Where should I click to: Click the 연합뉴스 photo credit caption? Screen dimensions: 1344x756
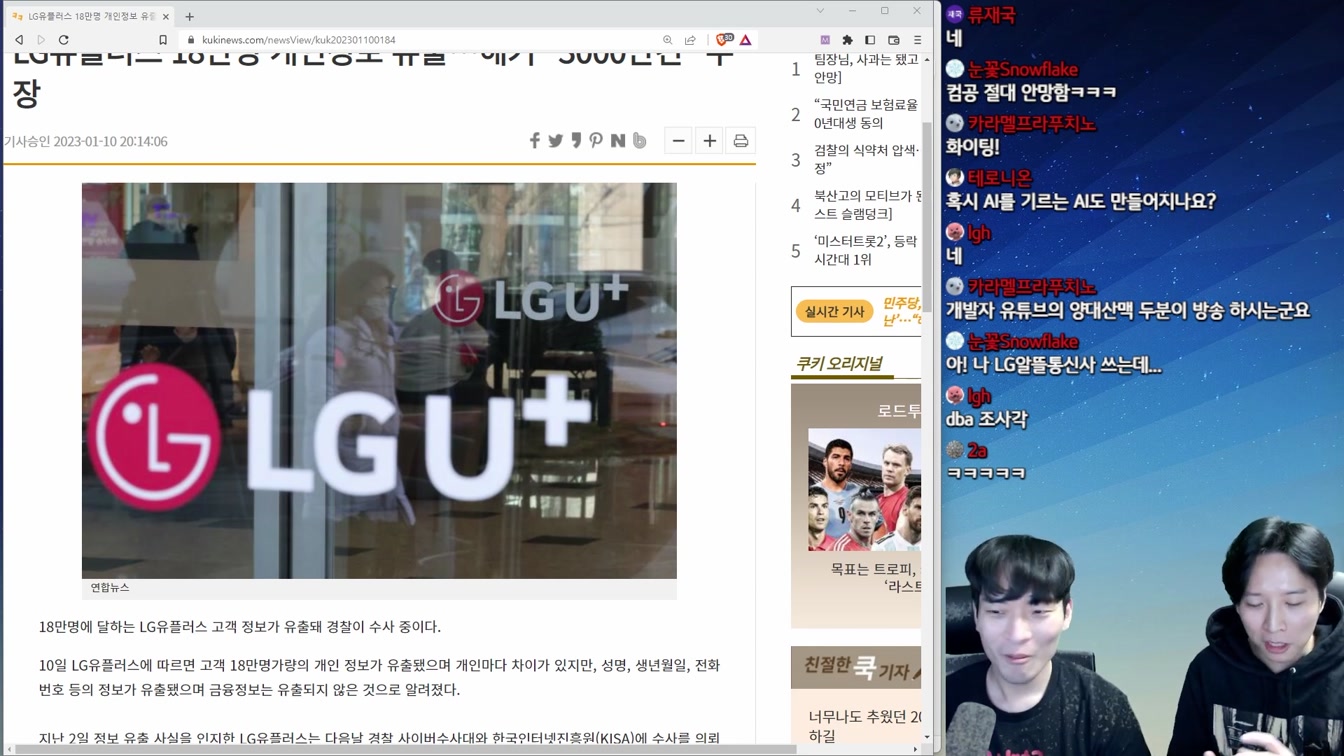110,587
